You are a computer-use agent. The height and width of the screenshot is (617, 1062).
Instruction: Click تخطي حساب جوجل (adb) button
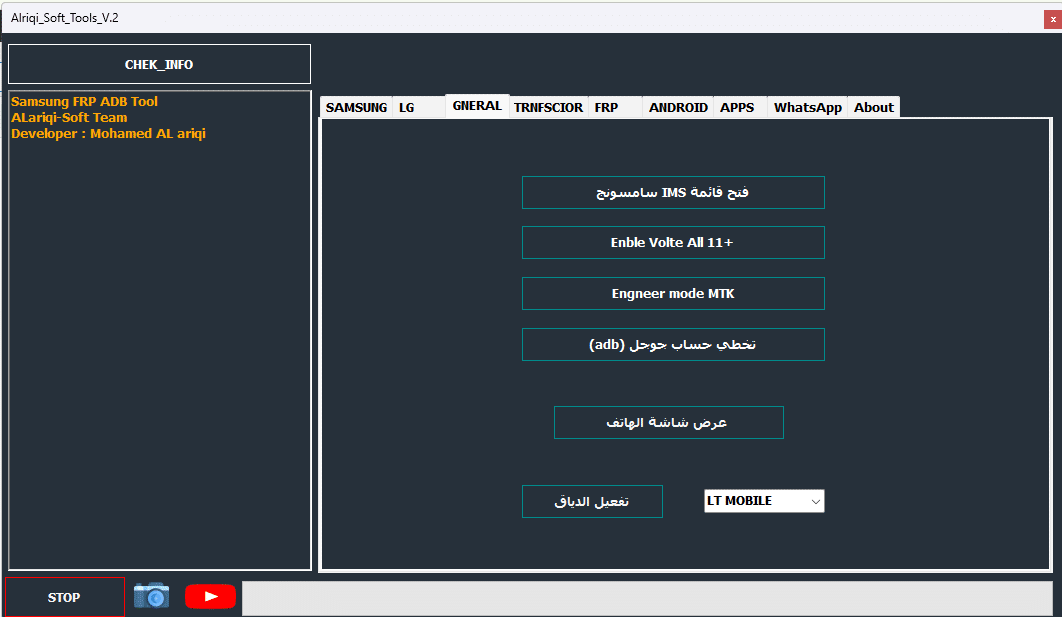[x=673, y=344]
